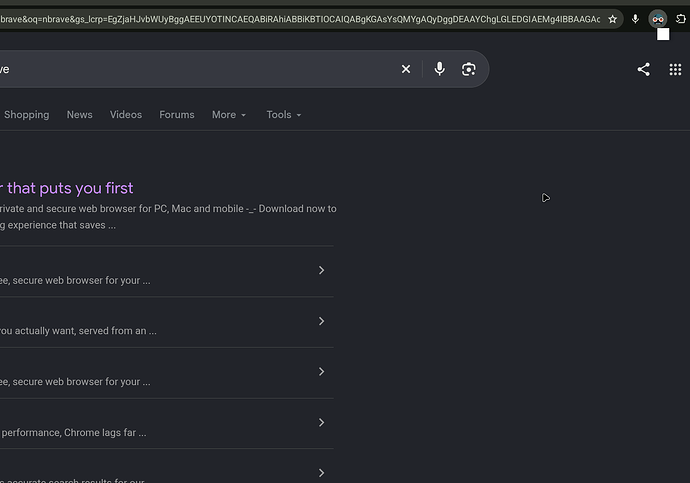Click the text 'experience that saves ...'
The height and width of the screenshot is (483, 690).
pyautogui.click(x=62, y=225)
